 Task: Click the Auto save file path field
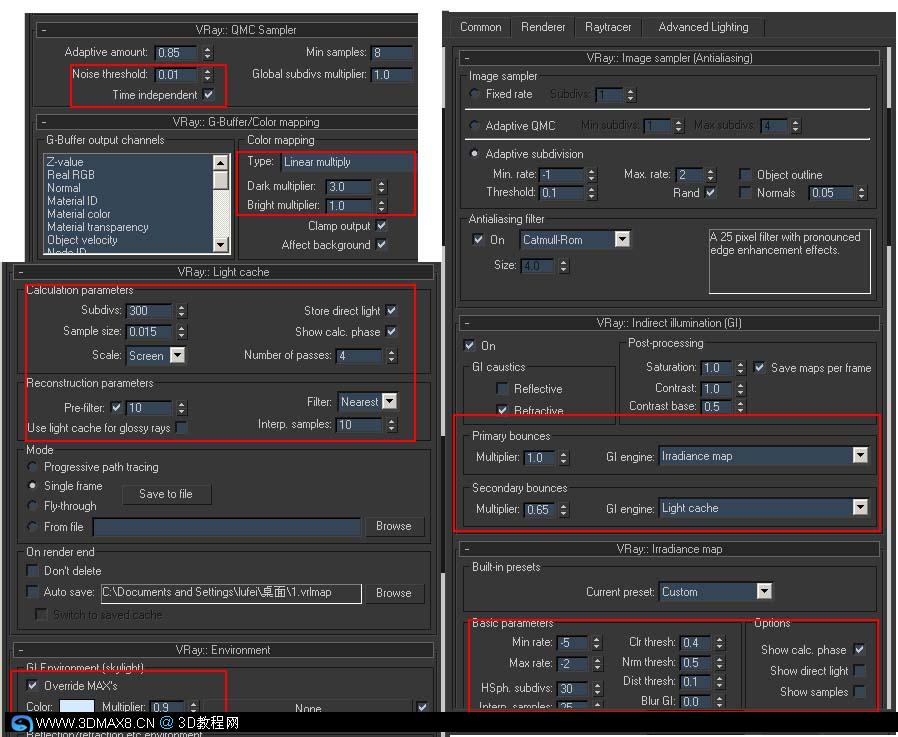(x=231, y=593)
